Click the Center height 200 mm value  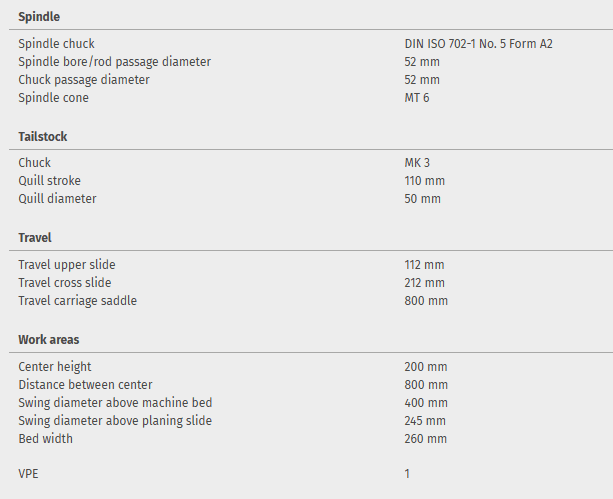tap(426, 367)
